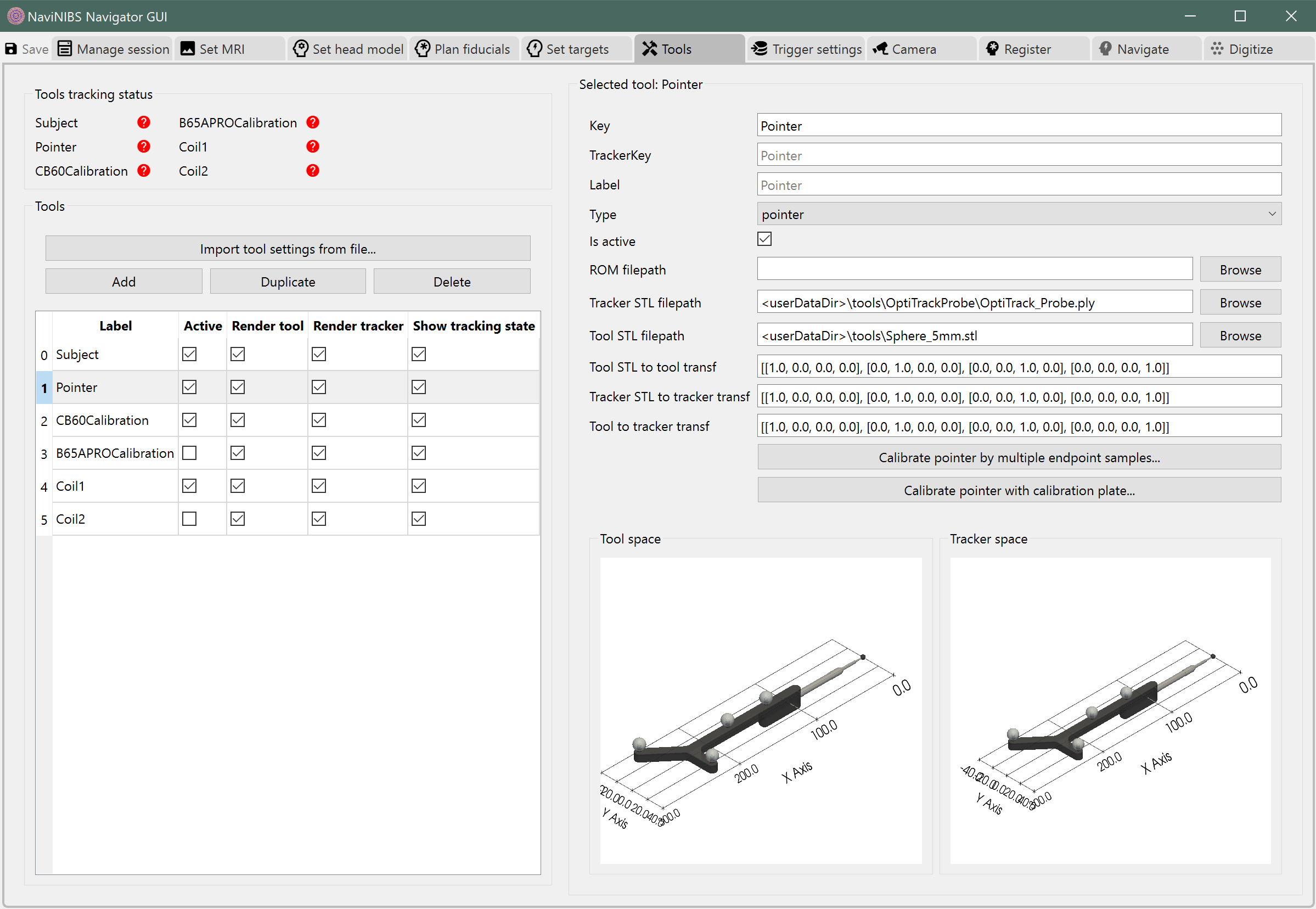Toggle the Is active checkbox for Pointer tool

(764, 239)
